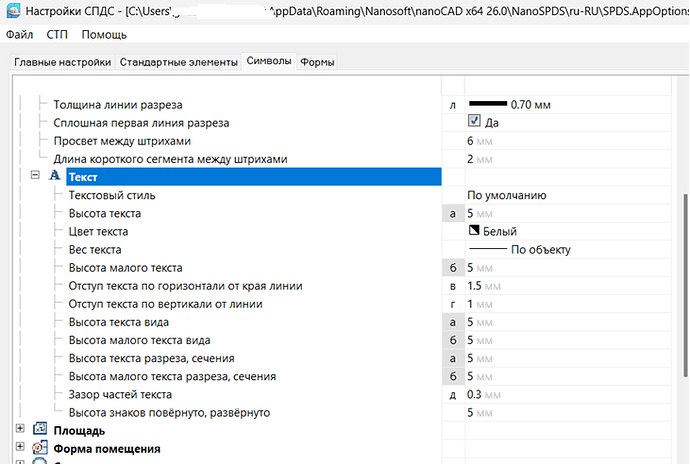Click the white color swatch for Цвет текста

(474, 230)
